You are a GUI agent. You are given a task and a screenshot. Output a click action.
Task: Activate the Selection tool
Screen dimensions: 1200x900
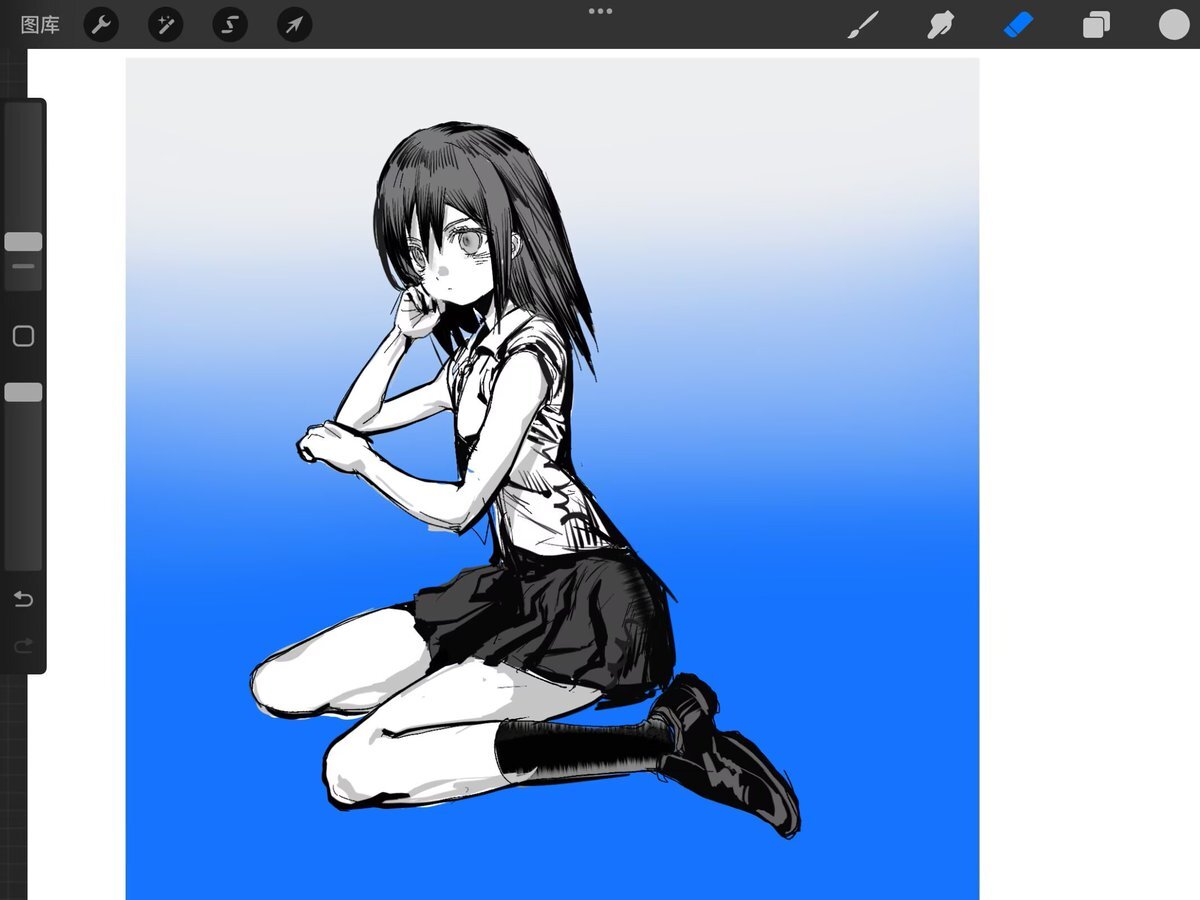(x=230, y=25)
